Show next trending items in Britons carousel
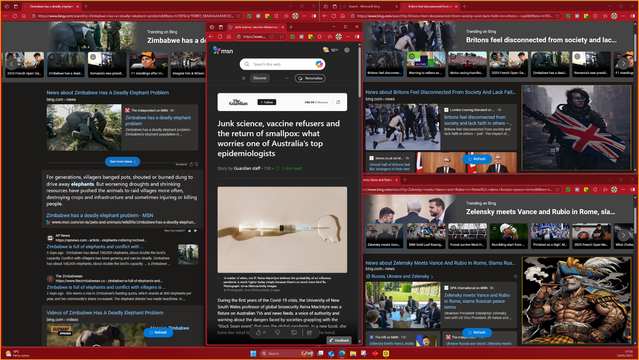This screenshot has height=360, width=639. 623,64
